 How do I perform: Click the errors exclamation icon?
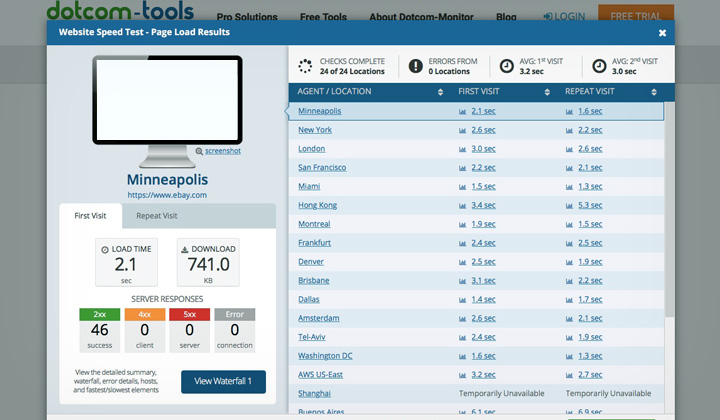[416, 66]
